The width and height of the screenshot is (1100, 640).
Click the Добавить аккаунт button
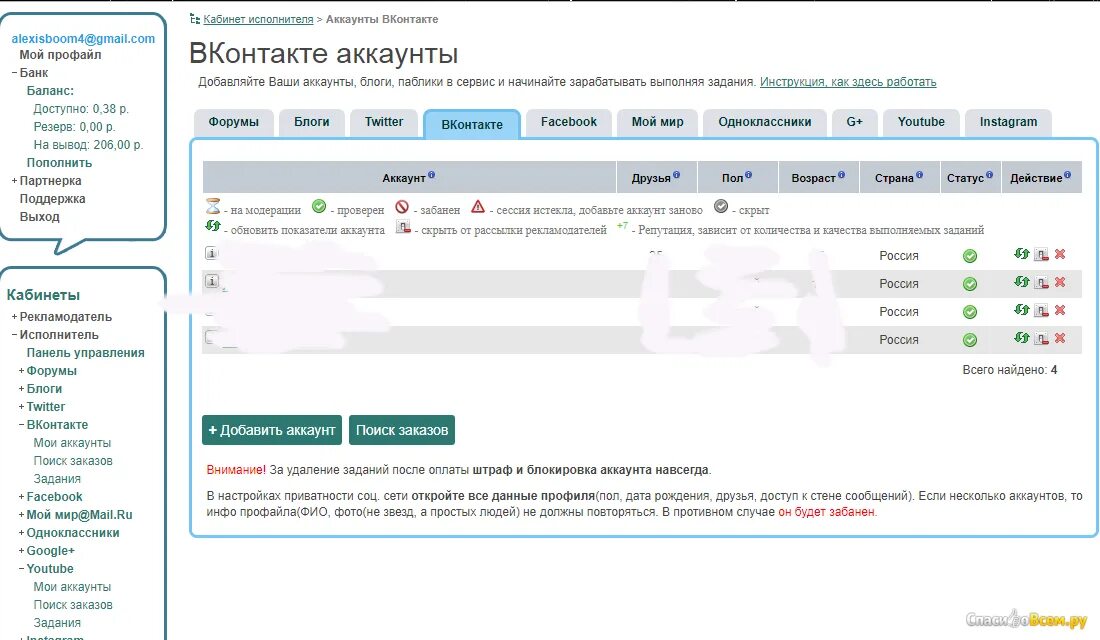tap(272, 430)
